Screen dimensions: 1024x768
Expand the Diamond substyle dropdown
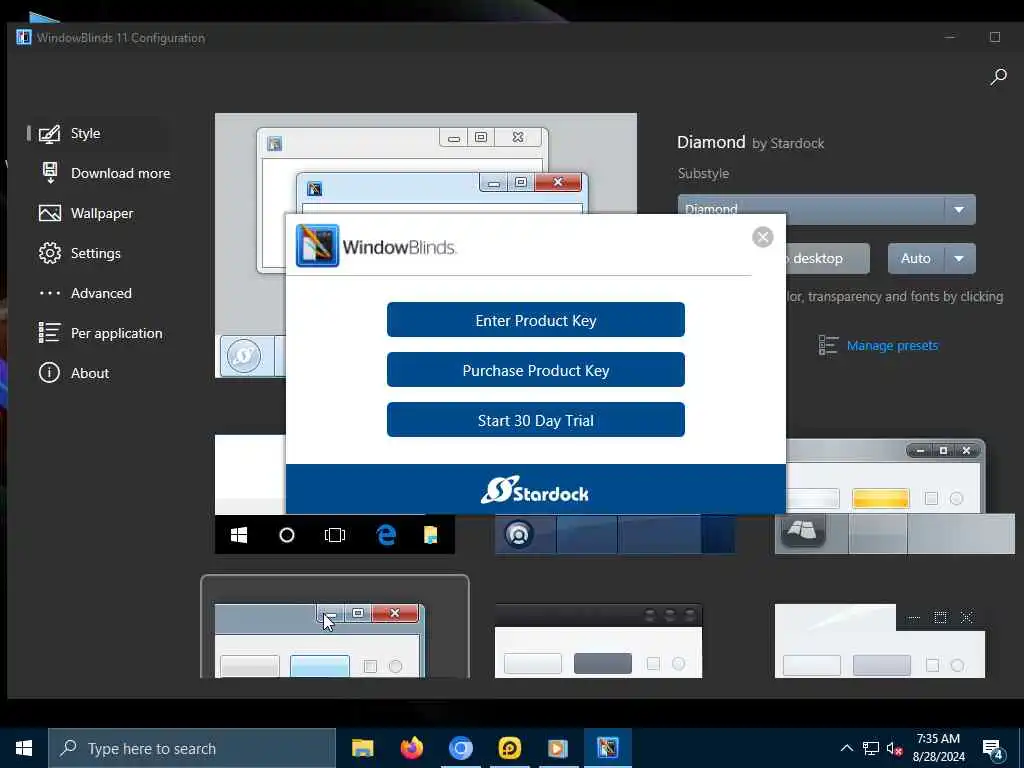pos(959,210)
